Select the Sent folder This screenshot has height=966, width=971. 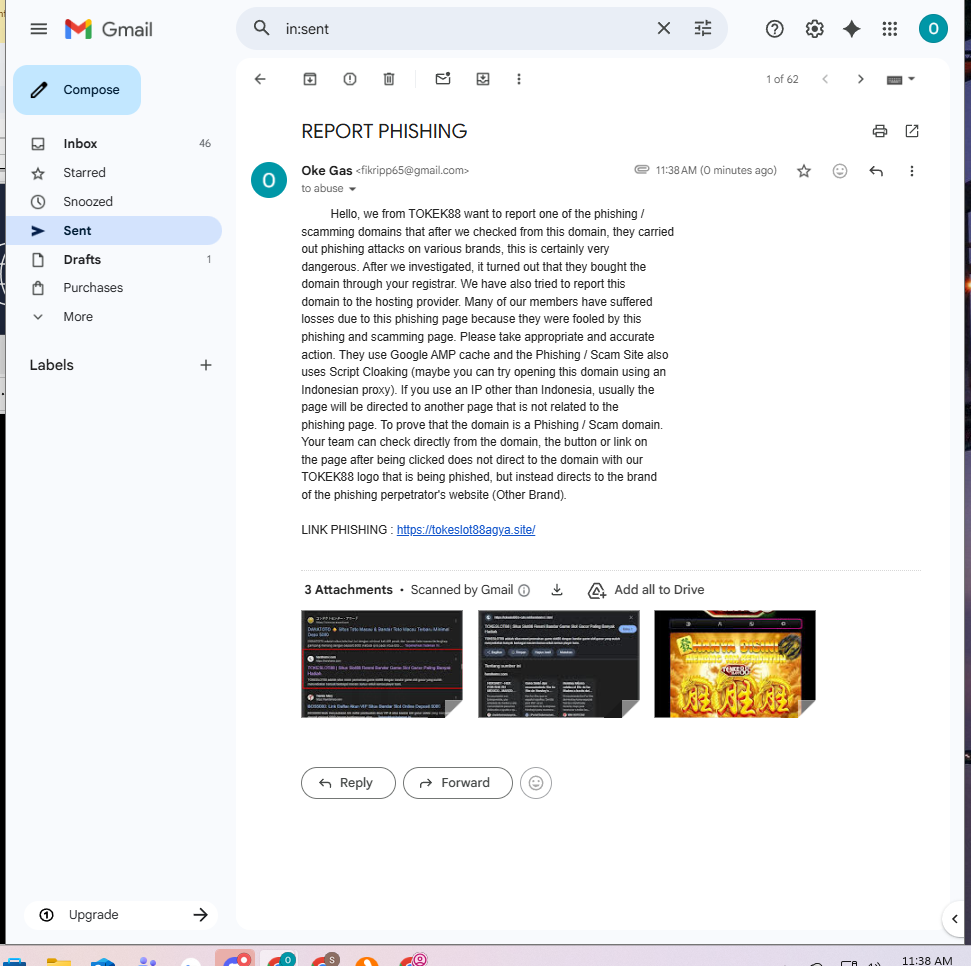click(x=114, y=230)
